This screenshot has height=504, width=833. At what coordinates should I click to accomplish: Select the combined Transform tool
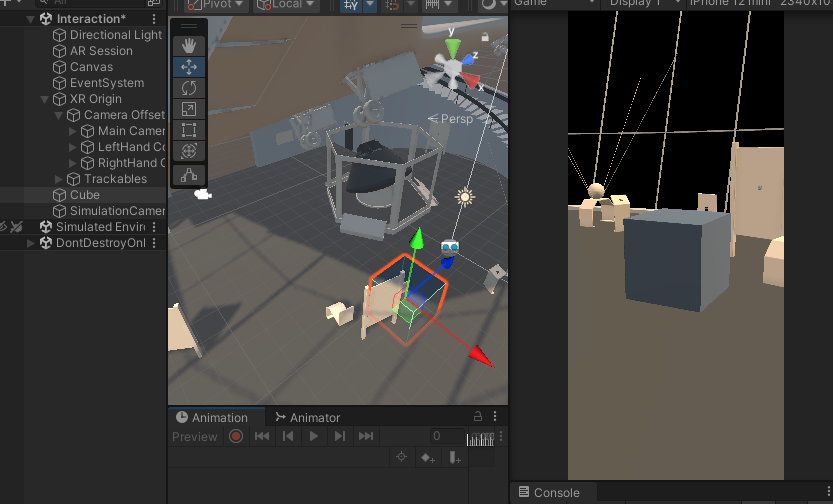(189, 151)
